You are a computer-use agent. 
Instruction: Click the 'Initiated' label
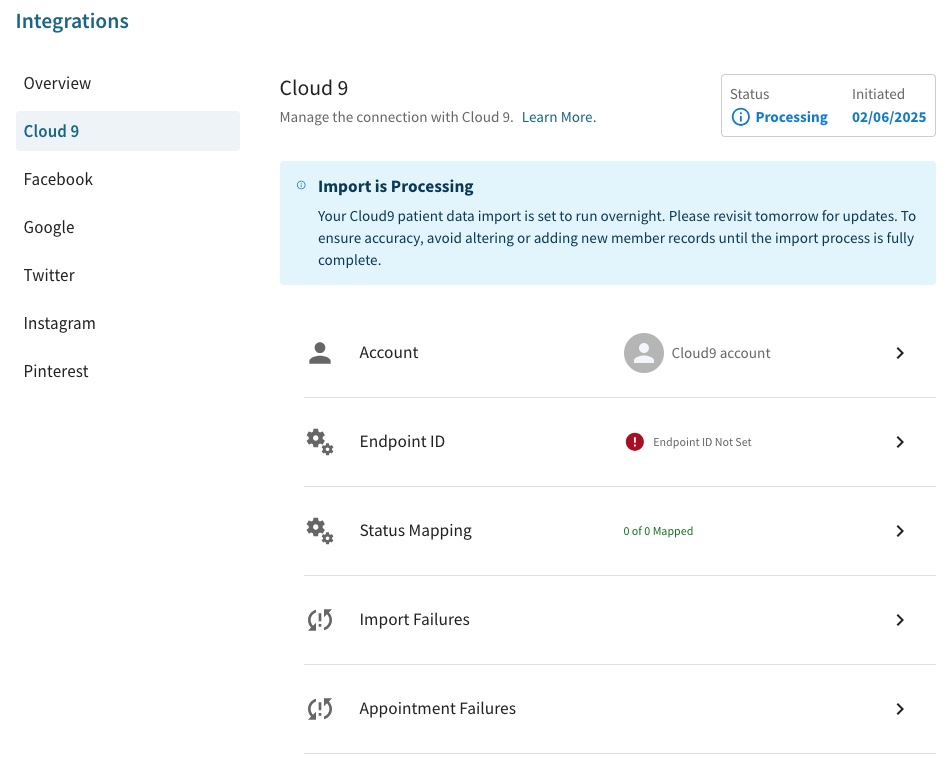tap(878, 94)
